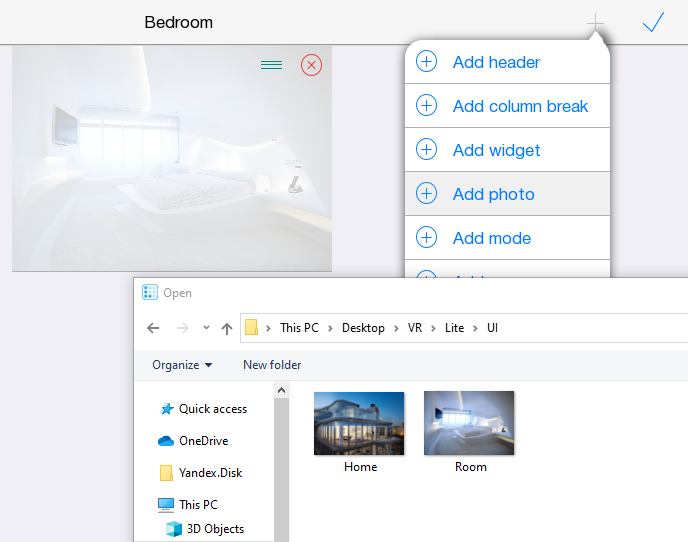Expand chevron before This PC in path
Image resolution: width=688 pixels, height=542 pixels.
pos(268,328)
